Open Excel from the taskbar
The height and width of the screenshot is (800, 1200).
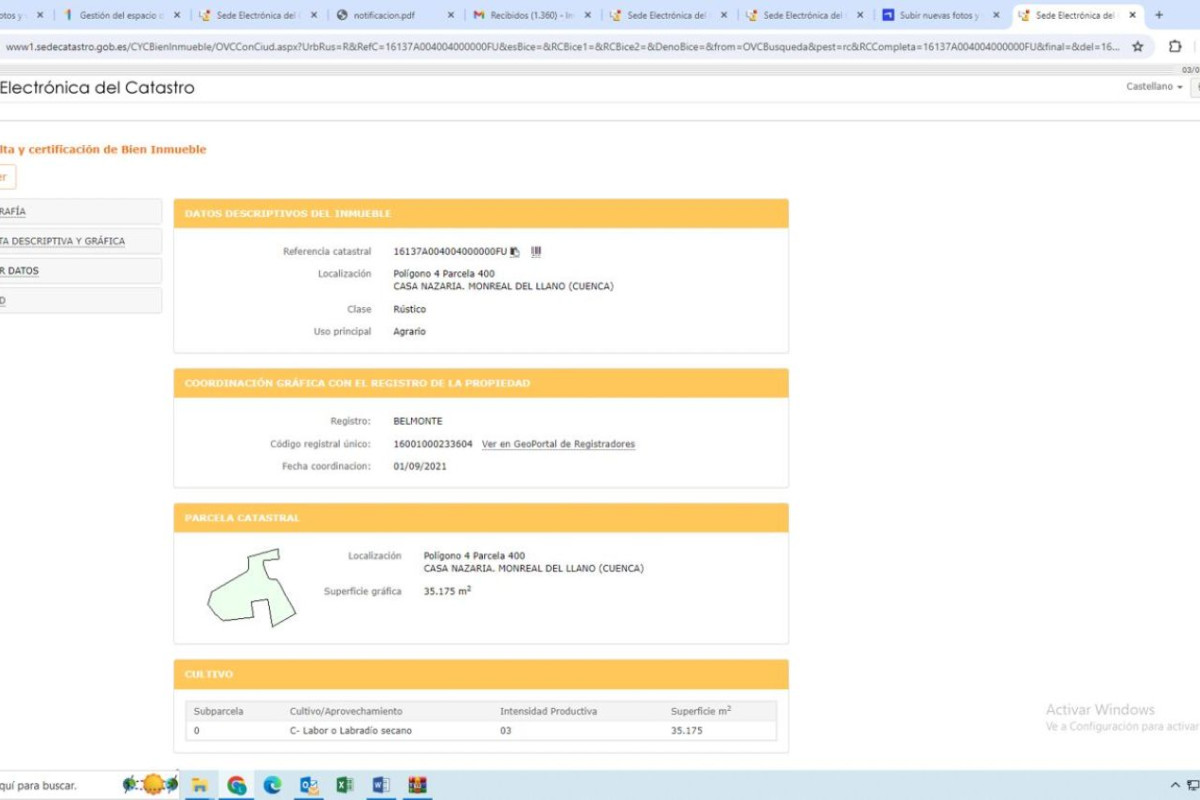point(344,785)
